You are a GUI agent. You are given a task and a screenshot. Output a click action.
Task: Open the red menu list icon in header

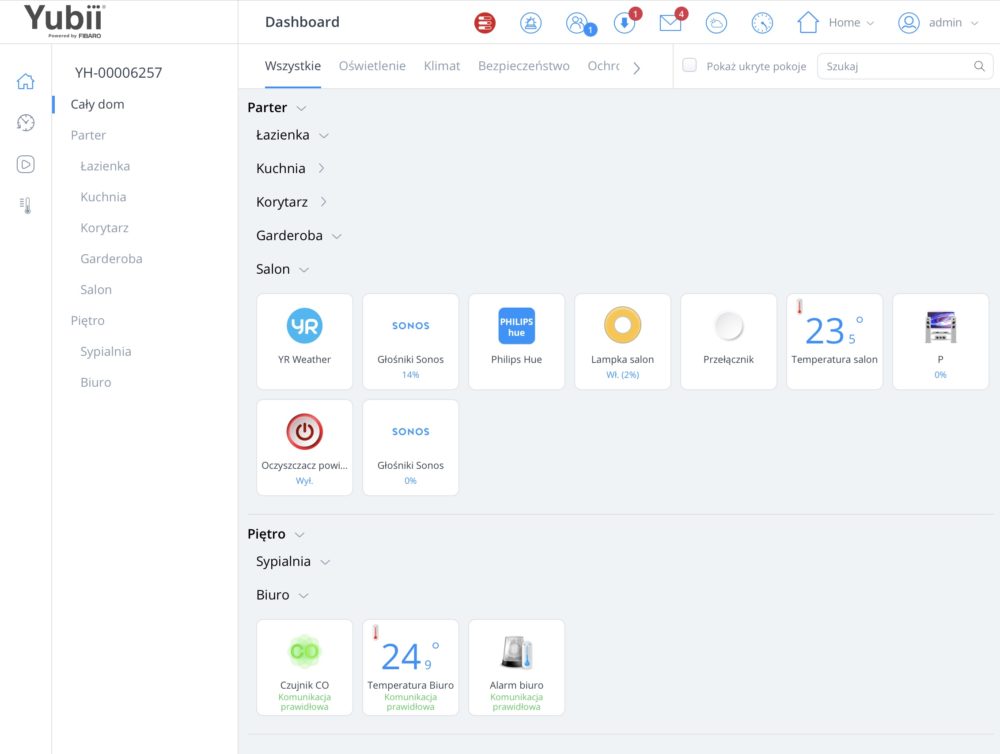tap(485, 23)
